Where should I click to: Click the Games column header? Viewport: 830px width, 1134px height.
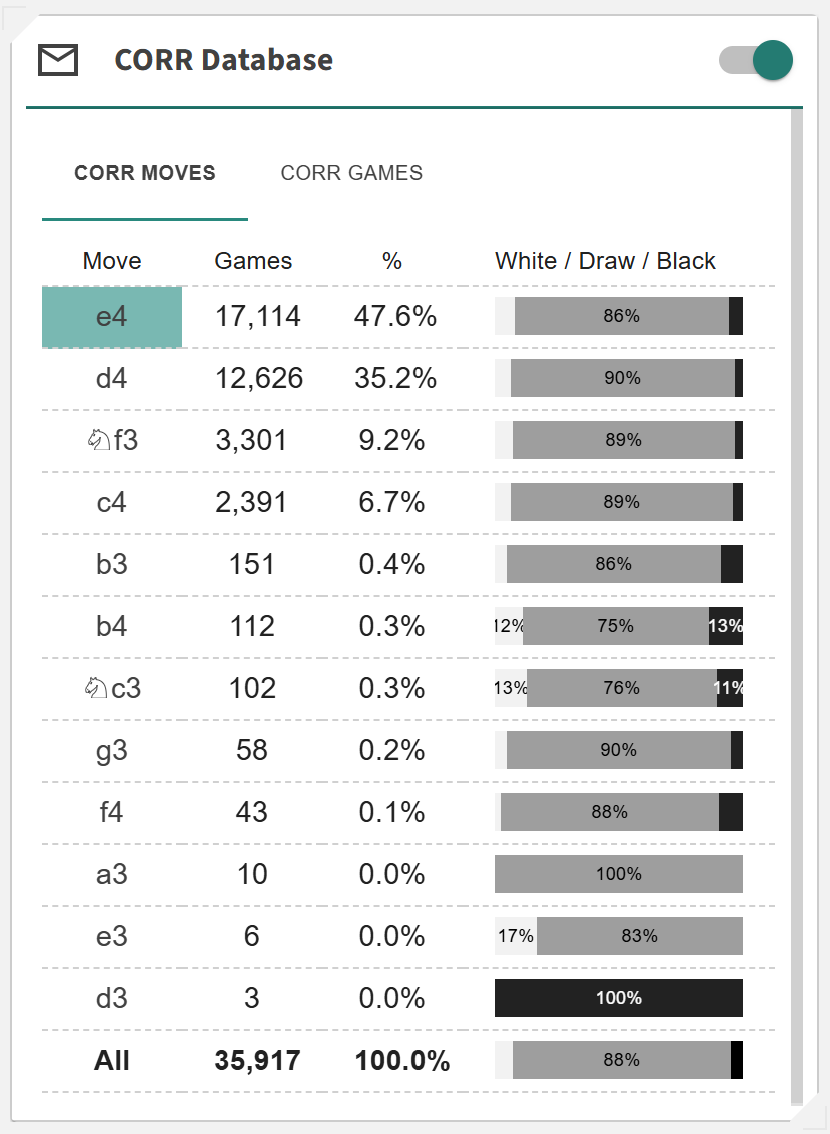(253, 262)
